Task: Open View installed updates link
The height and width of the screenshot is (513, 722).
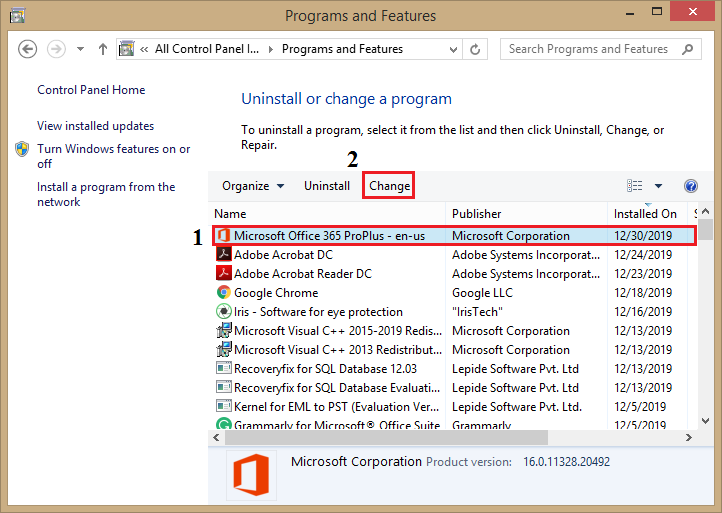Action: 95,126
